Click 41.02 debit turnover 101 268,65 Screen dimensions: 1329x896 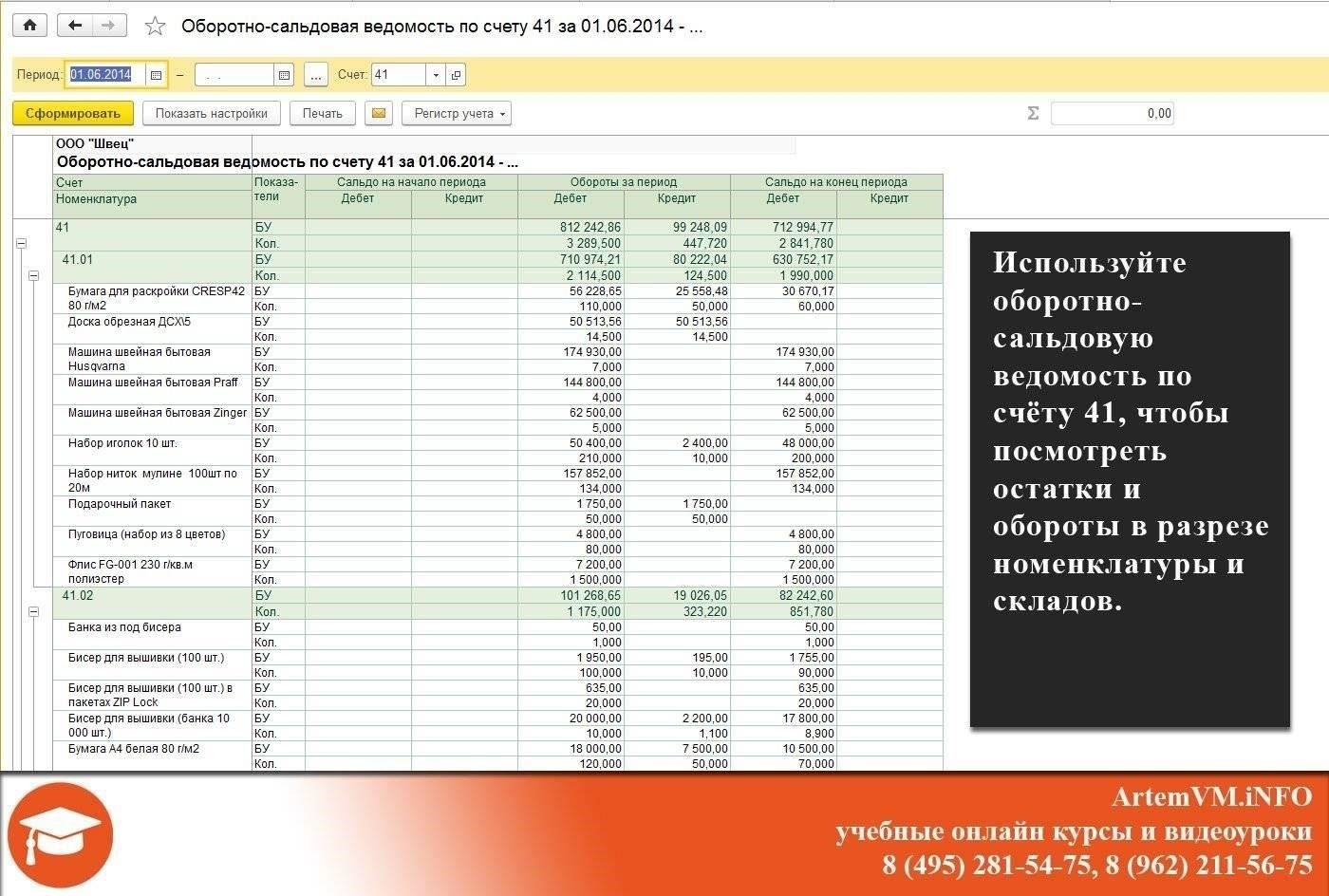tap(590, 596)
